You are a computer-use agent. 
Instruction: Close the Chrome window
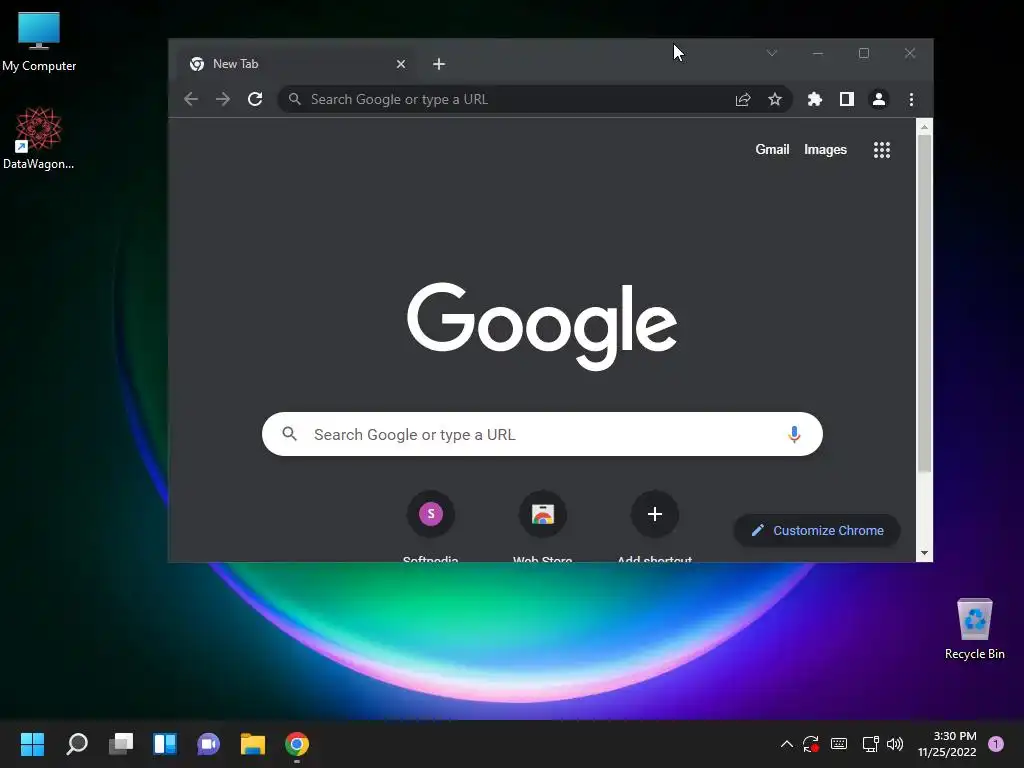tap(910, 53)
